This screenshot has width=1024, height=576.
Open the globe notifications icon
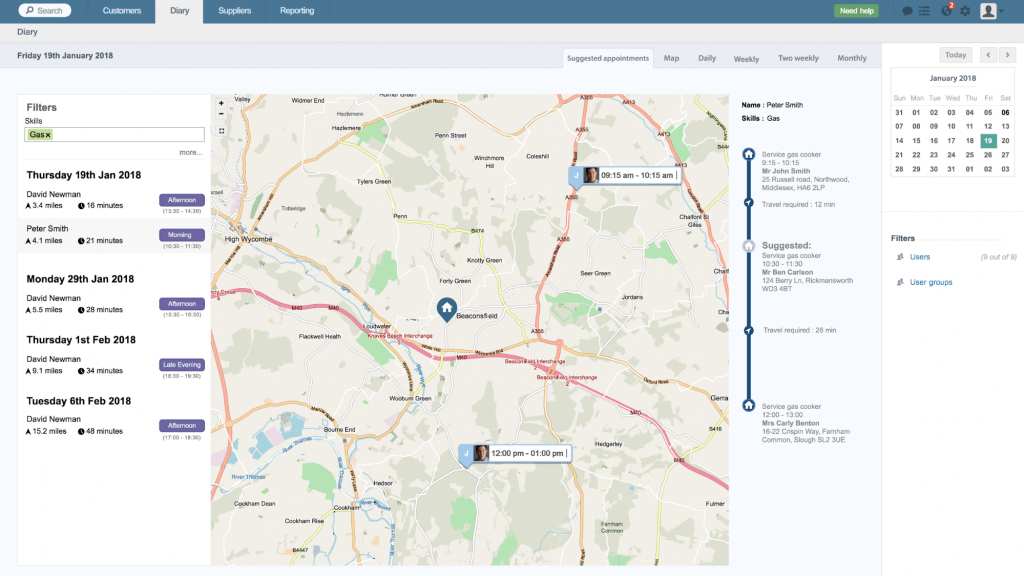click(946, 11)
